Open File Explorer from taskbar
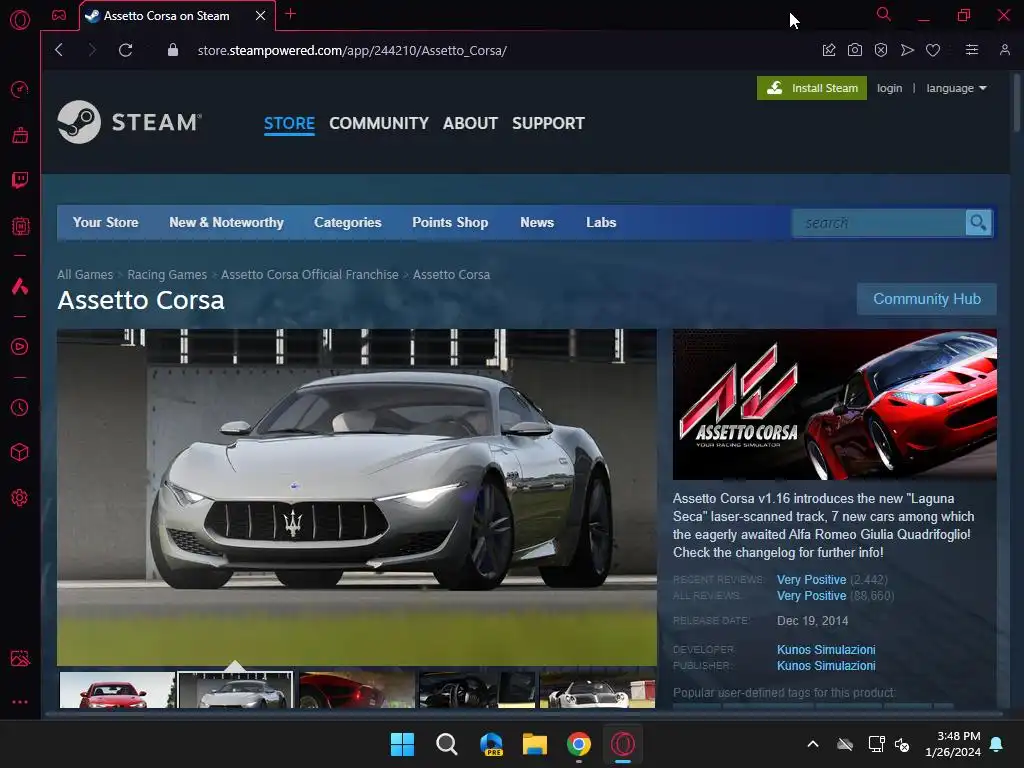This screenshot has height=768, width=1024. [x=534, y=744]
